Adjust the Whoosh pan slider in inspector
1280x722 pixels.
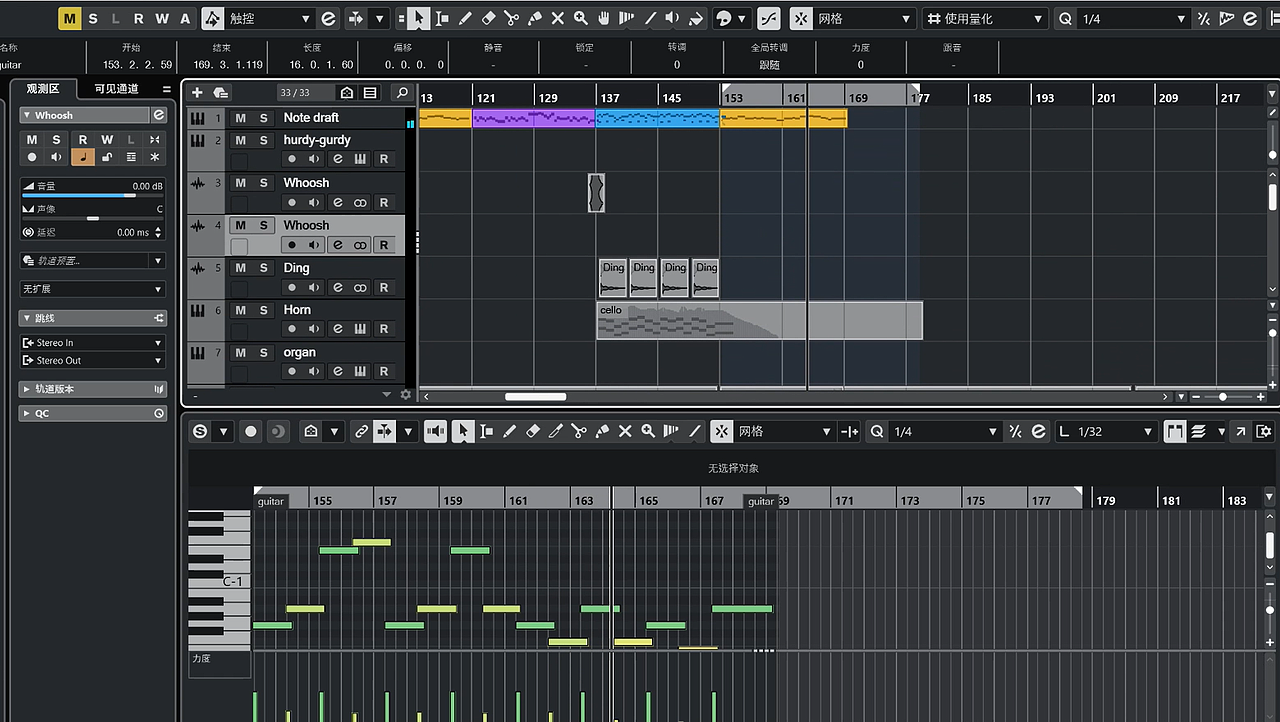click(92, 218)
